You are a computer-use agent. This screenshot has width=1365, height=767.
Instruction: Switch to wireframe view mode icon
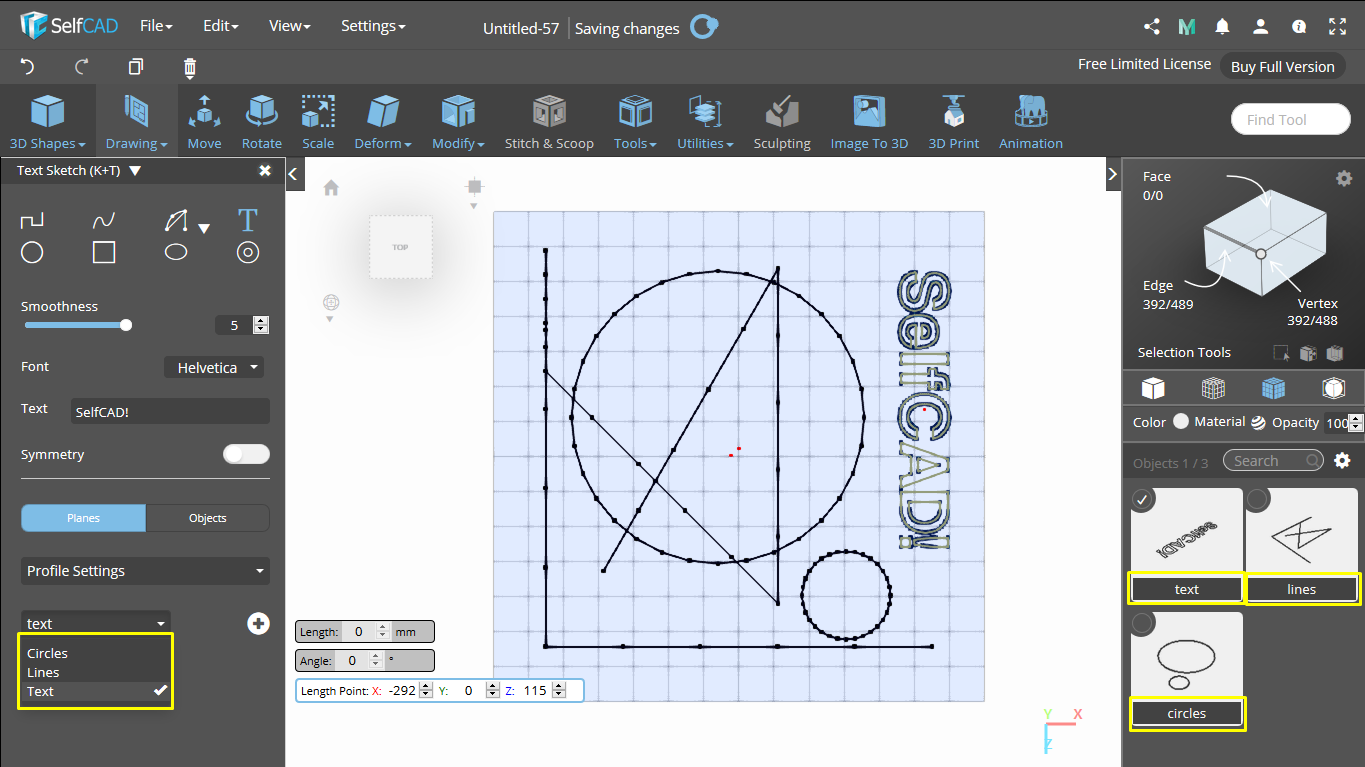click(x=1213, y=388)
